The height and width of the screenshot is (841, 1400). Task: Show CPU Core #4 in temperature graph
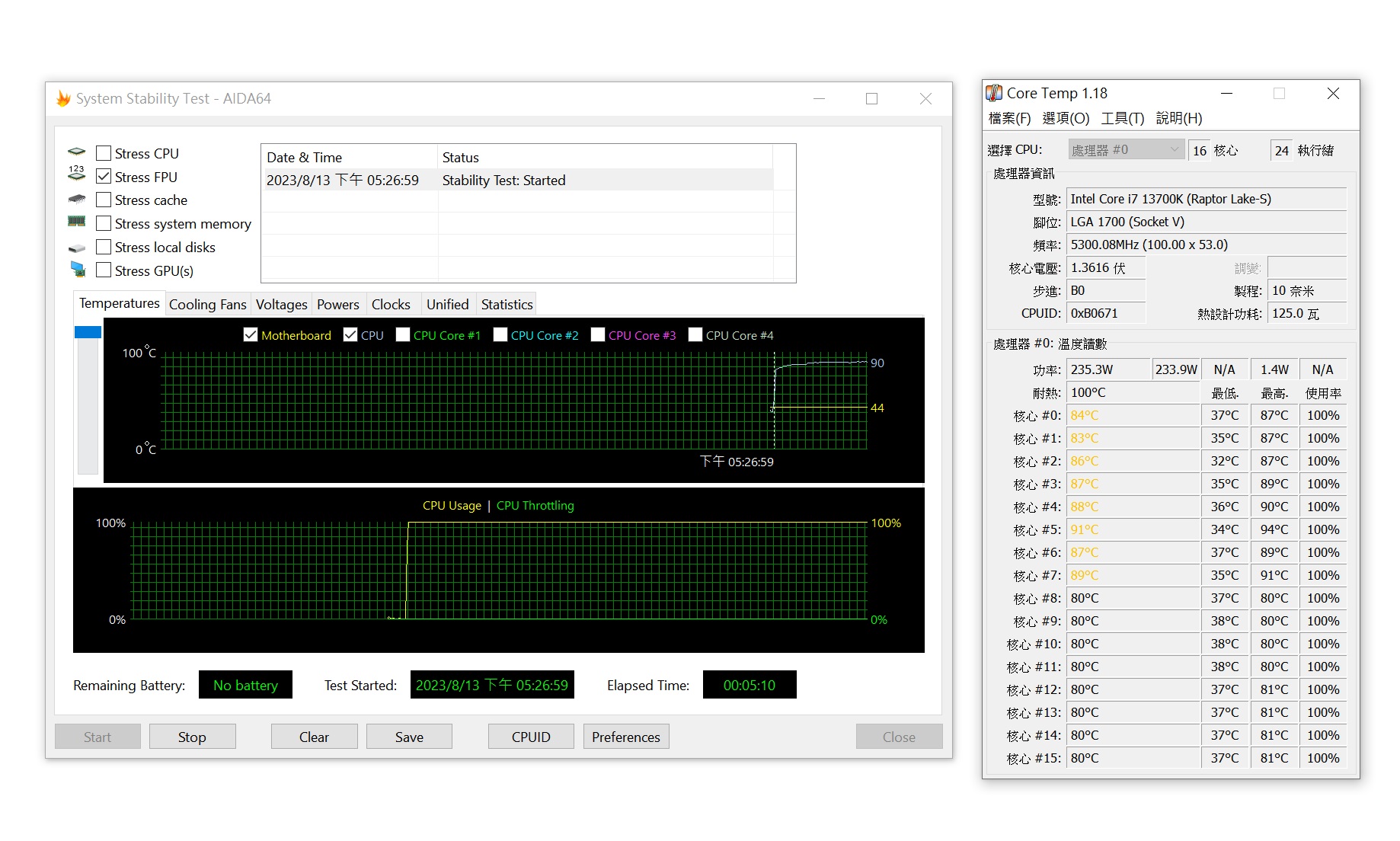695,334
